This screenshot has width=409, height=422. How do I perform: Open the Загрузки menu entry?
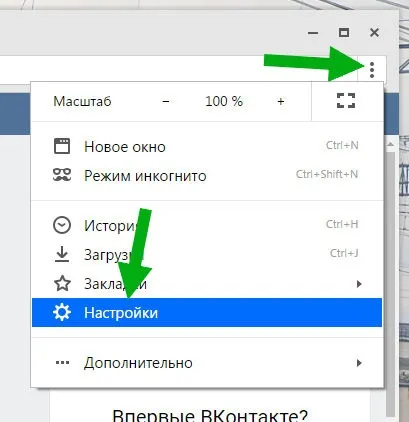tap(207, 254)
